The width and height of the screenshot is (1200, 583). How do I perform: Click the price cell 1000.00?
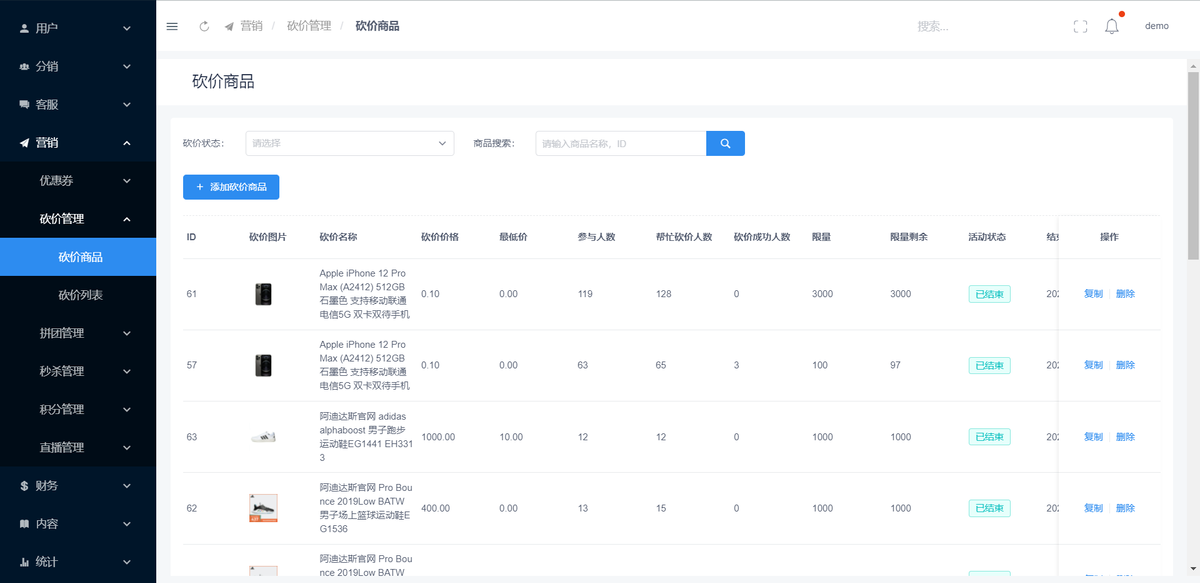[438, 437]
